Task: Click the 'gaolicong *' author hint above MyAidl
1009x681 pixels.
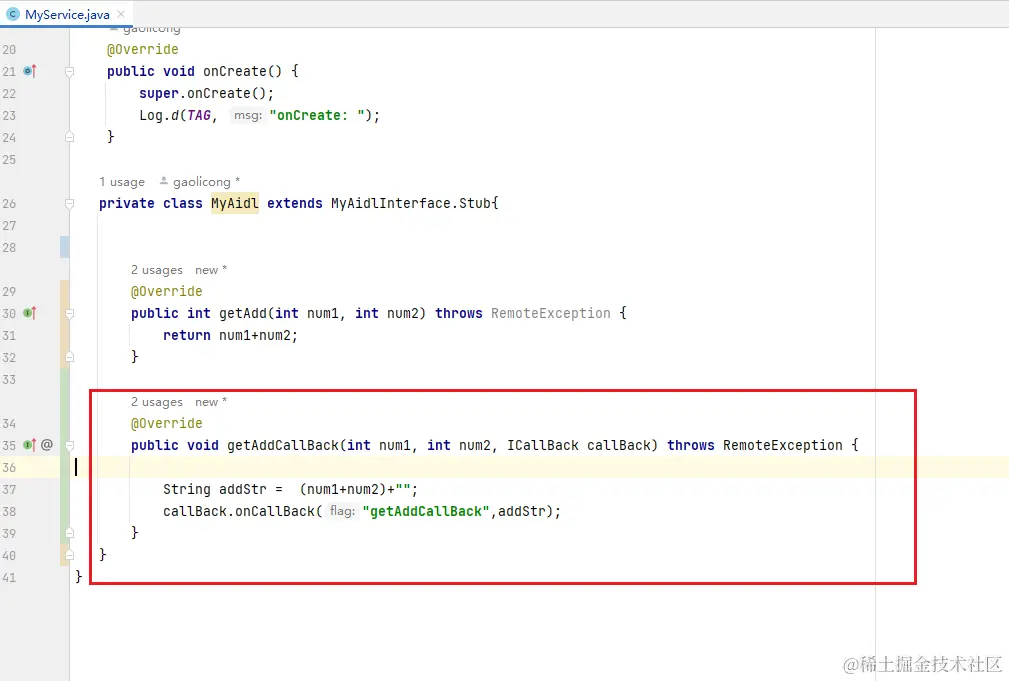Action: click(200, 182)
